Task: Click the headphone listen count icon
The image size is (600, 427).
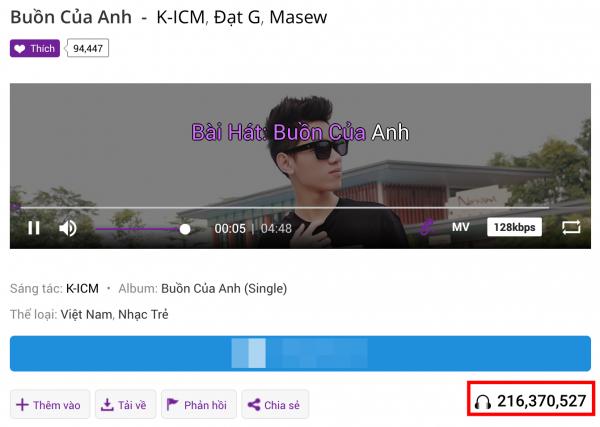Action: tap(482, 401)
